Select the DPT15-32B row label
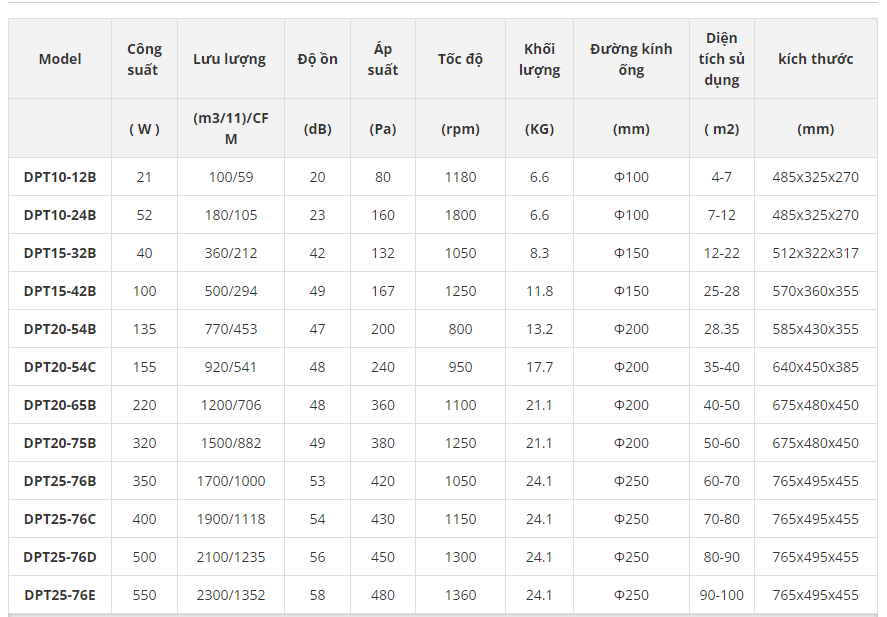 tap(60, 253)
